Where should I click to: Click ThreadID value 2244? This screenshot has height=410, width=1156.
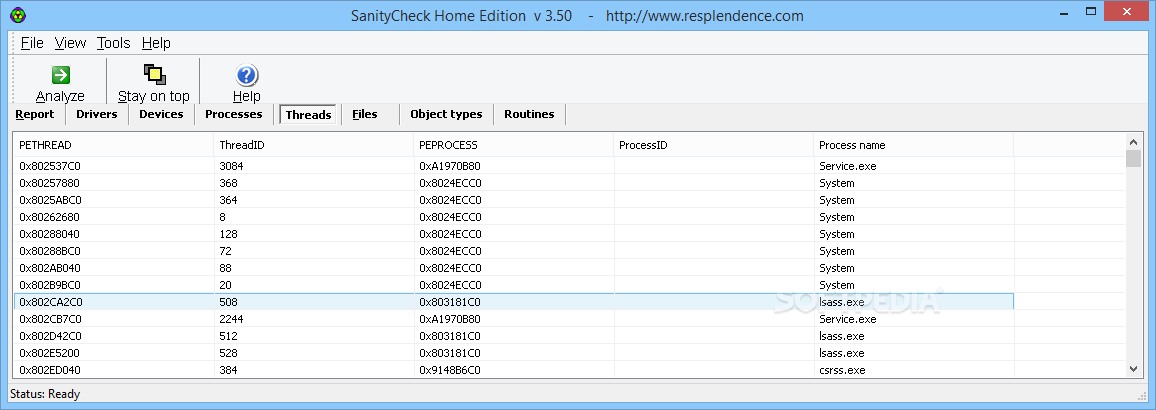(231, 319)
